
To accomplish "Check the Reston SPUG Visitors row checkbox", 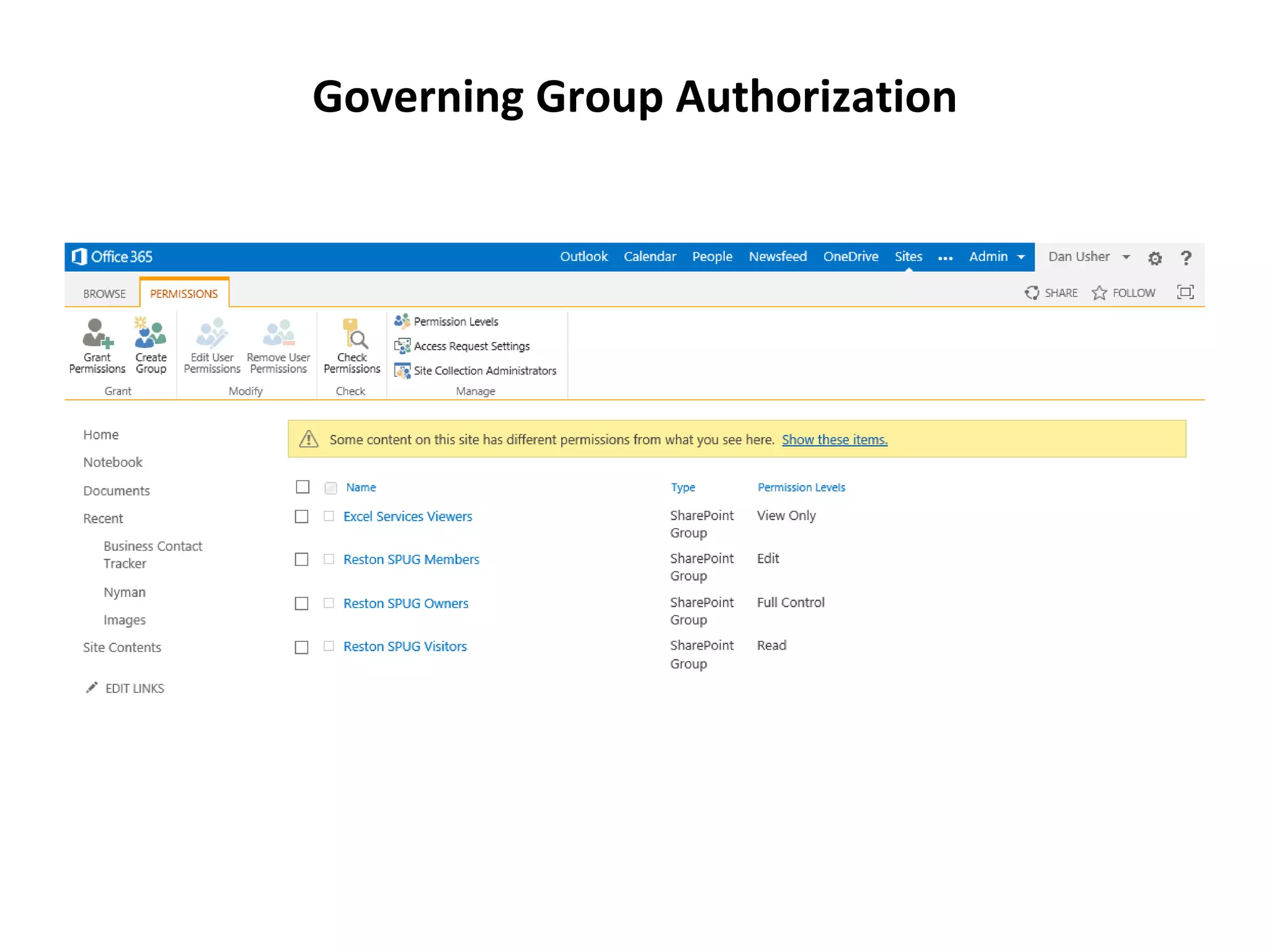I will (301, 647).
